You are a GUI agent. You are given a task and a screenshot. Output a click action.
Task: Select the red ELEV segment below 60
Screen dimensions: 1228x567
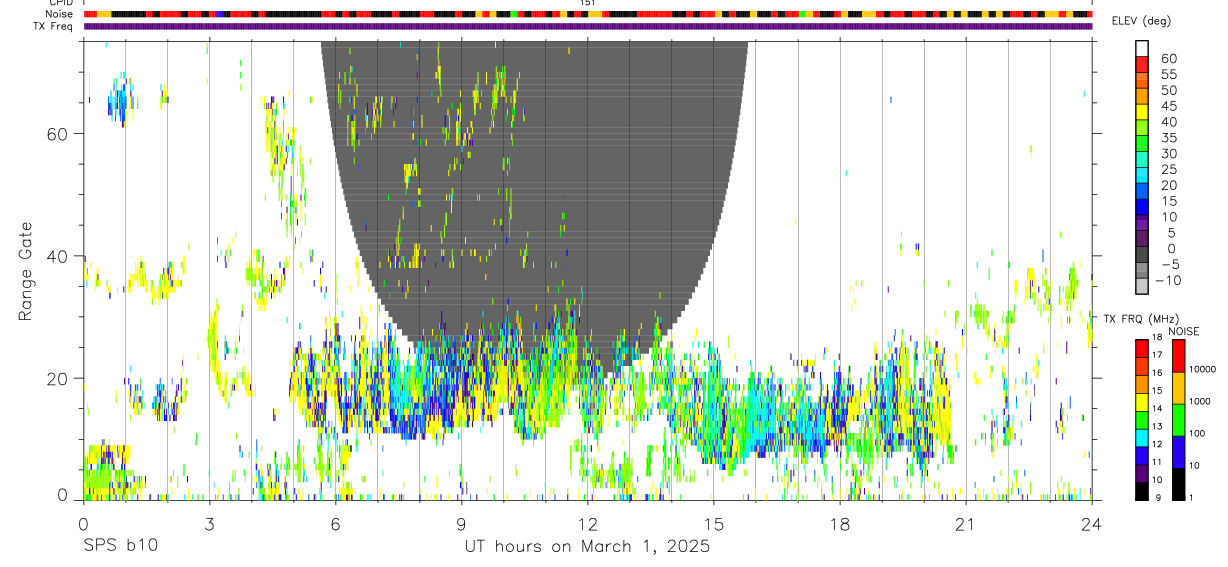pyautogui.click(x=1142, y=65)
